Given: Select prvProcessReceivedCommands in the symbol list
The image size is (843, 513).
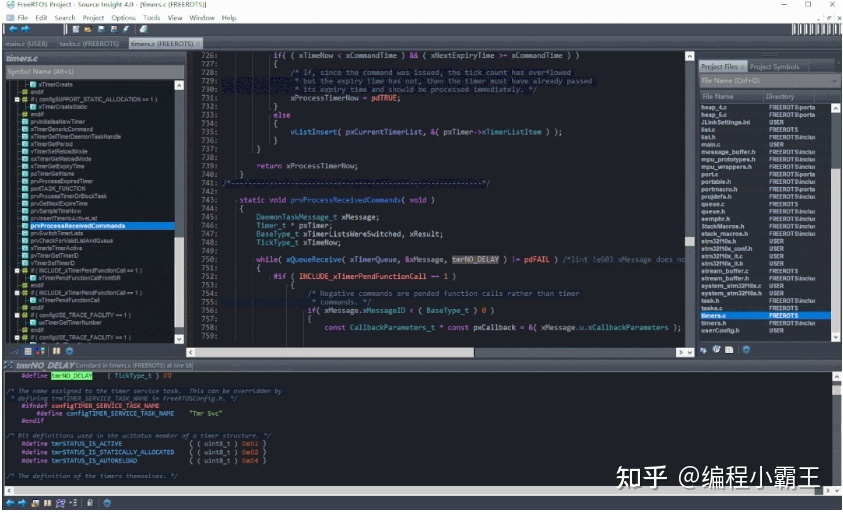Looking at the screenshot, I should tap(78, 226).
